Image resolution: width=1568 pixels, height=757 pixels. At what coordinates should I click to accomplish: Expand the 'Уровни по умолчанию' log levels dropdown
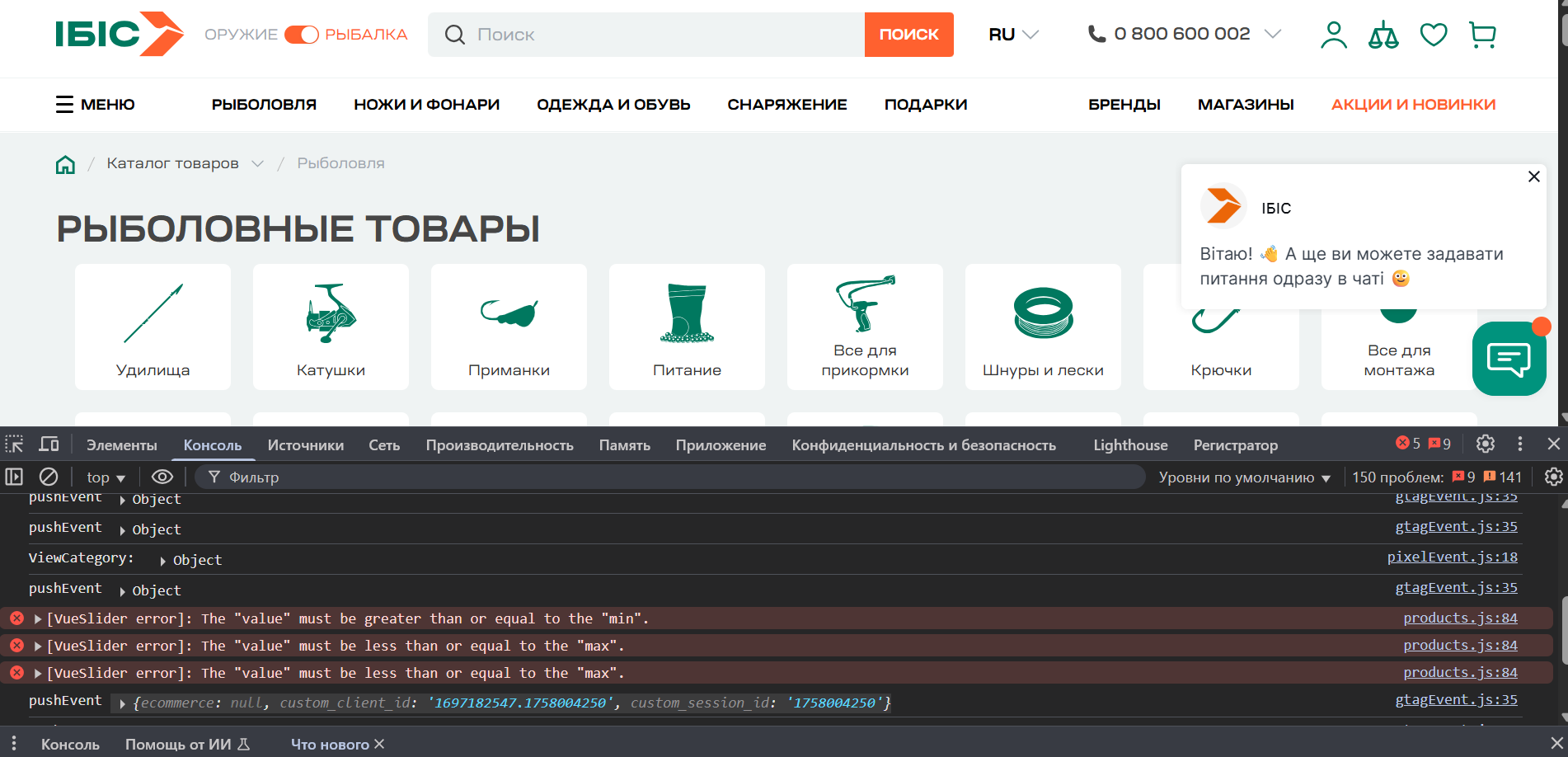pyautogui.click(x=1244, y=477)
